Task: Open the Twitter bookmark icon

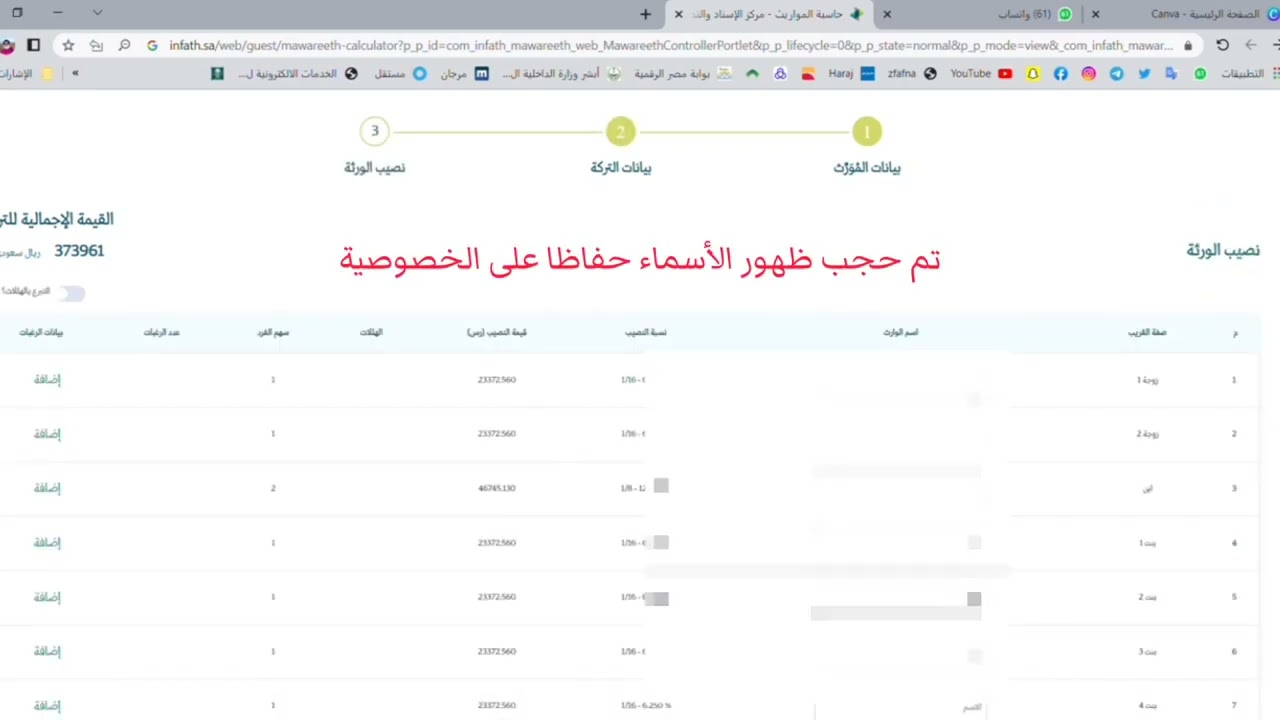Action: pos(1144,74)
